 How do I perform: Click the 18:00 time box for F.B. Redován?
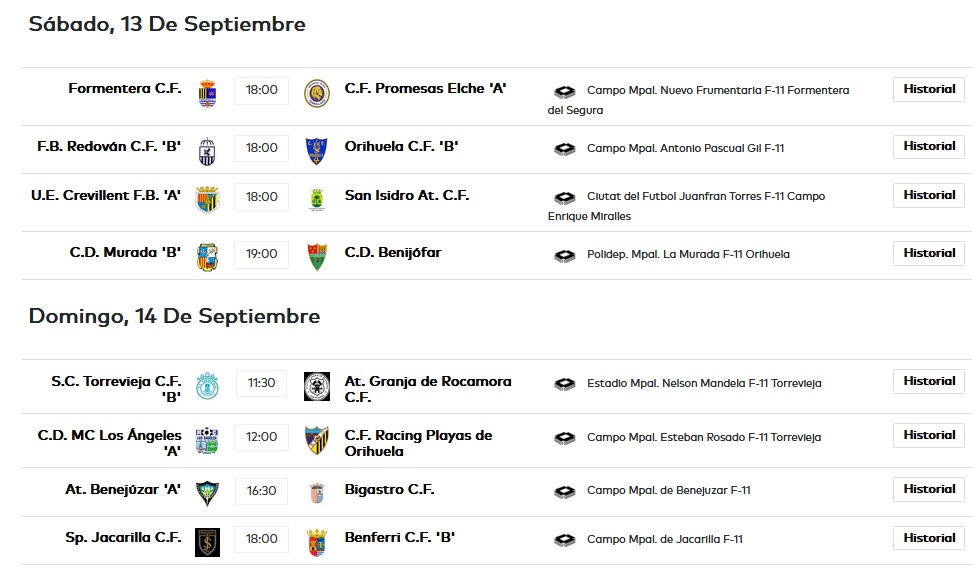(261, 148)
